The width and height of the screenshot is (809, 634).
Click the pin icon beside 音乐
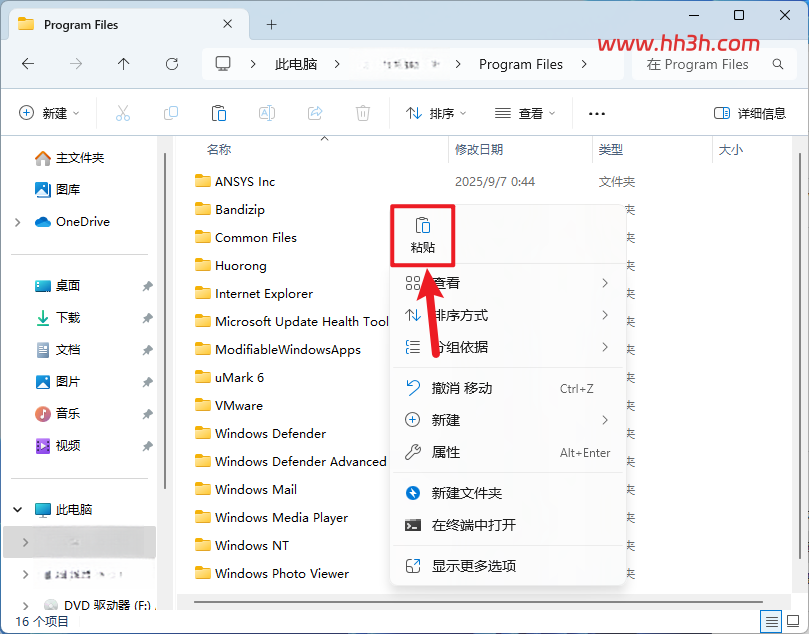(x=148, y=414)
